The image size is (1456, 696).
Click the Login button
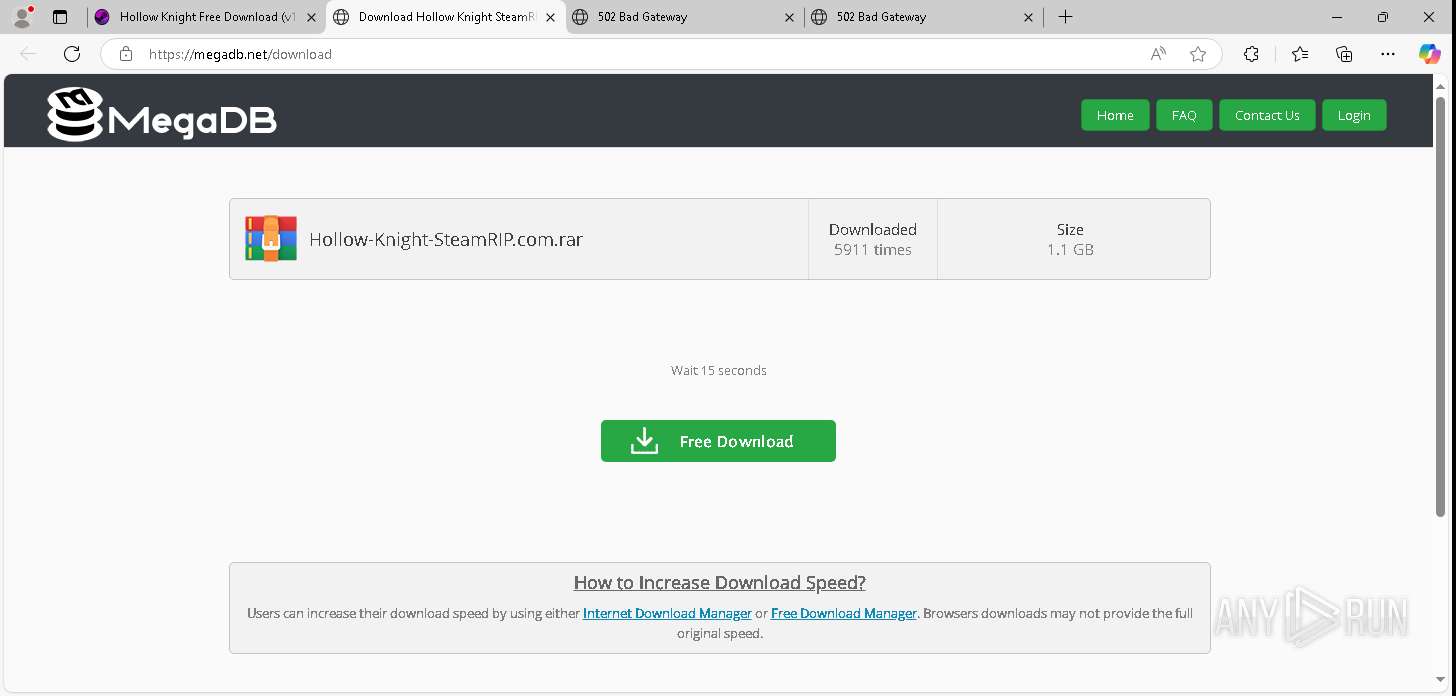(x=1354, y=115)
